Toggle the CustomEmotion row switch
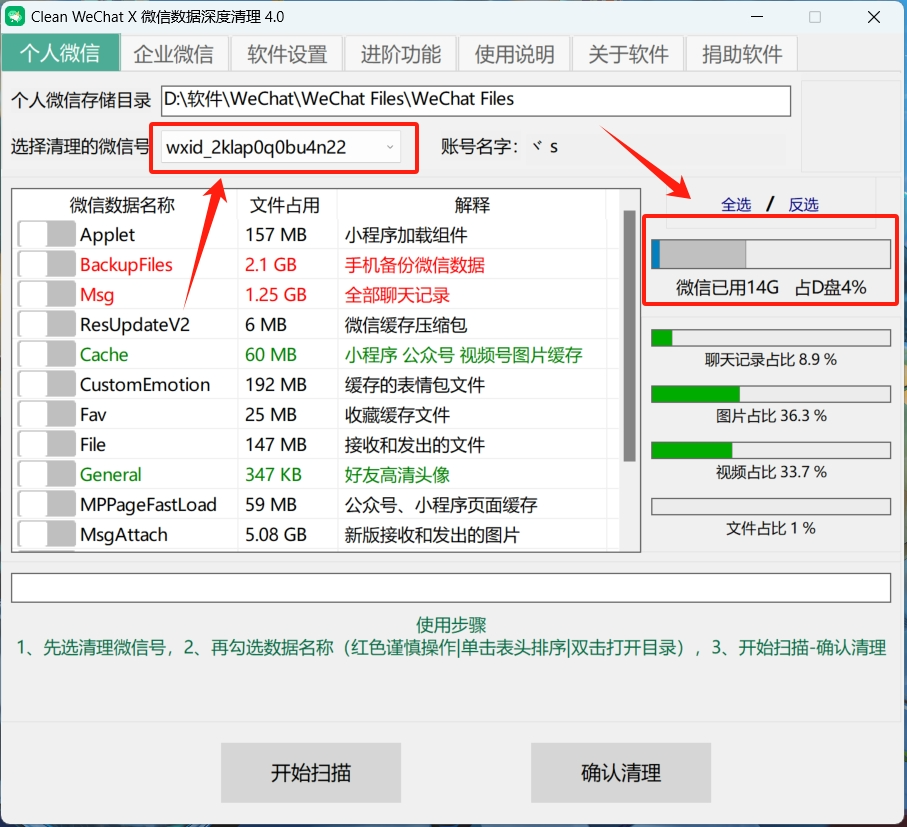 click(47, 385)
